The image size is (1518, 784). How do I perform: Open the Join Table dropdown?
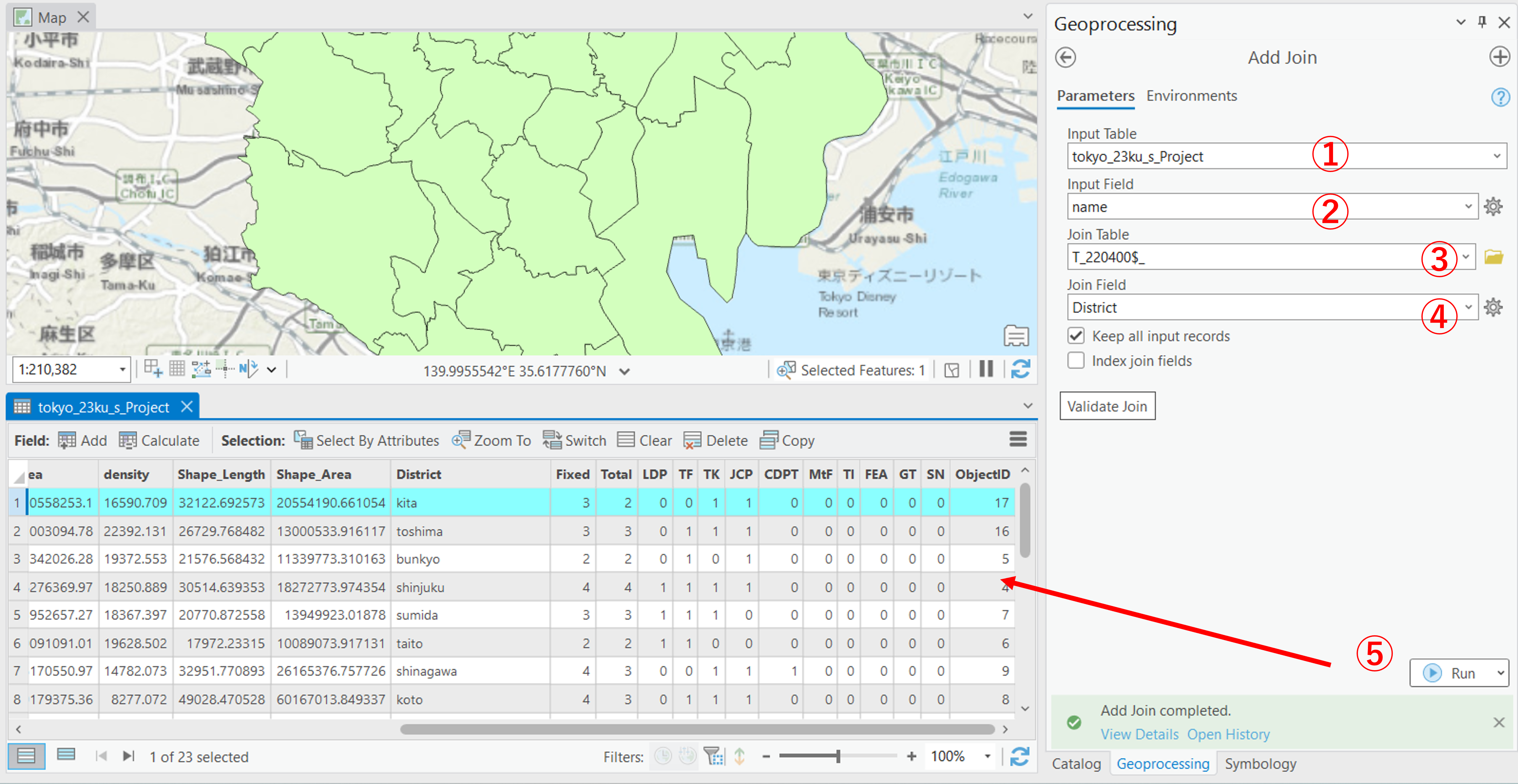tap(1466, 257)
